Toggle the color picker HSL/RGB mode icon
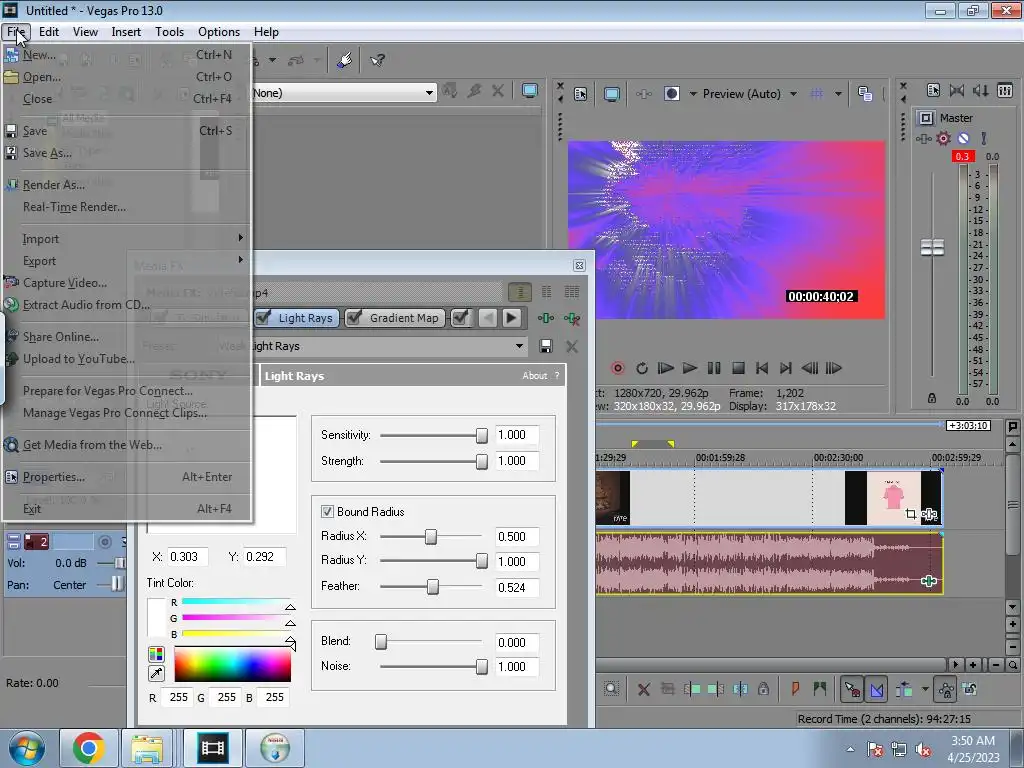Viewport: 1024px width, 768px height. [156, 654]
